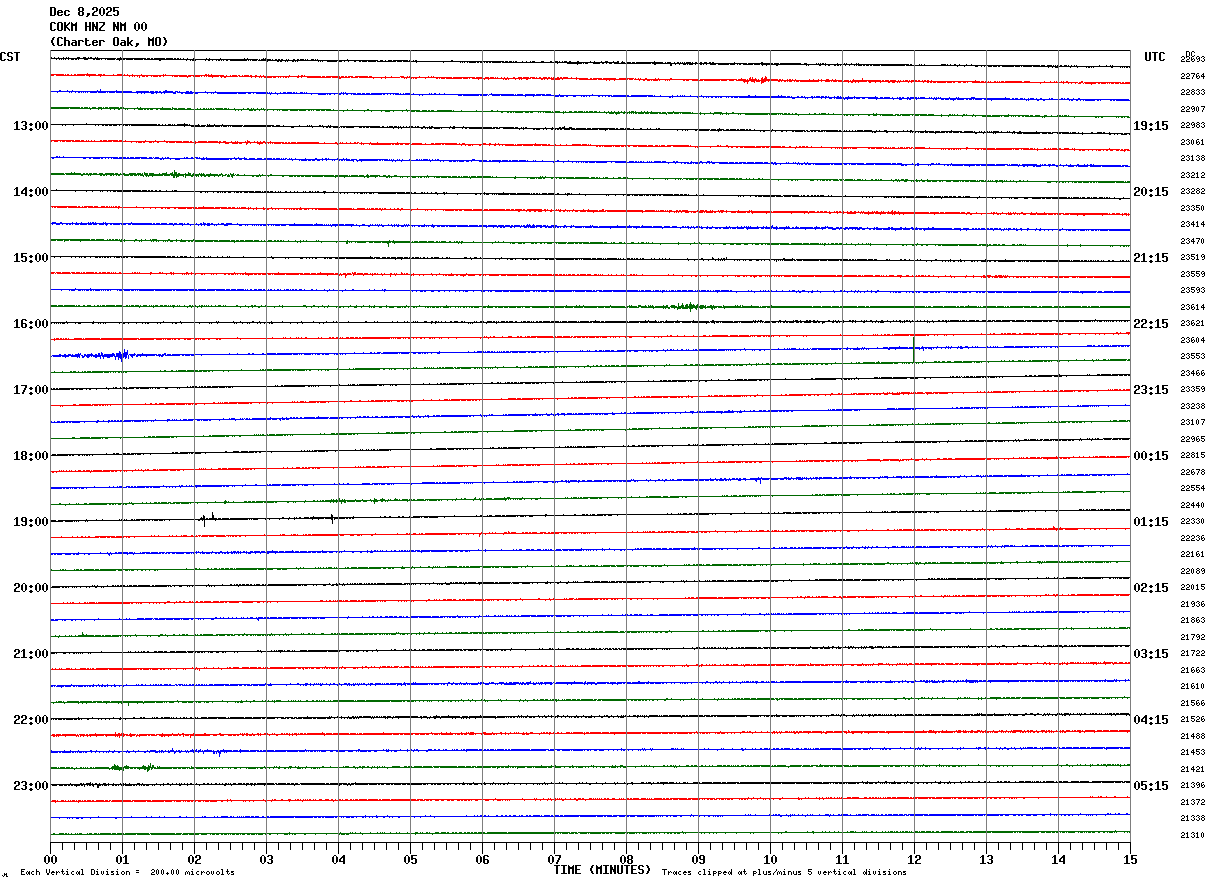1210x886 pixels.
Task: Click the '19:15' UTC time label
Action: [1151, 126]
